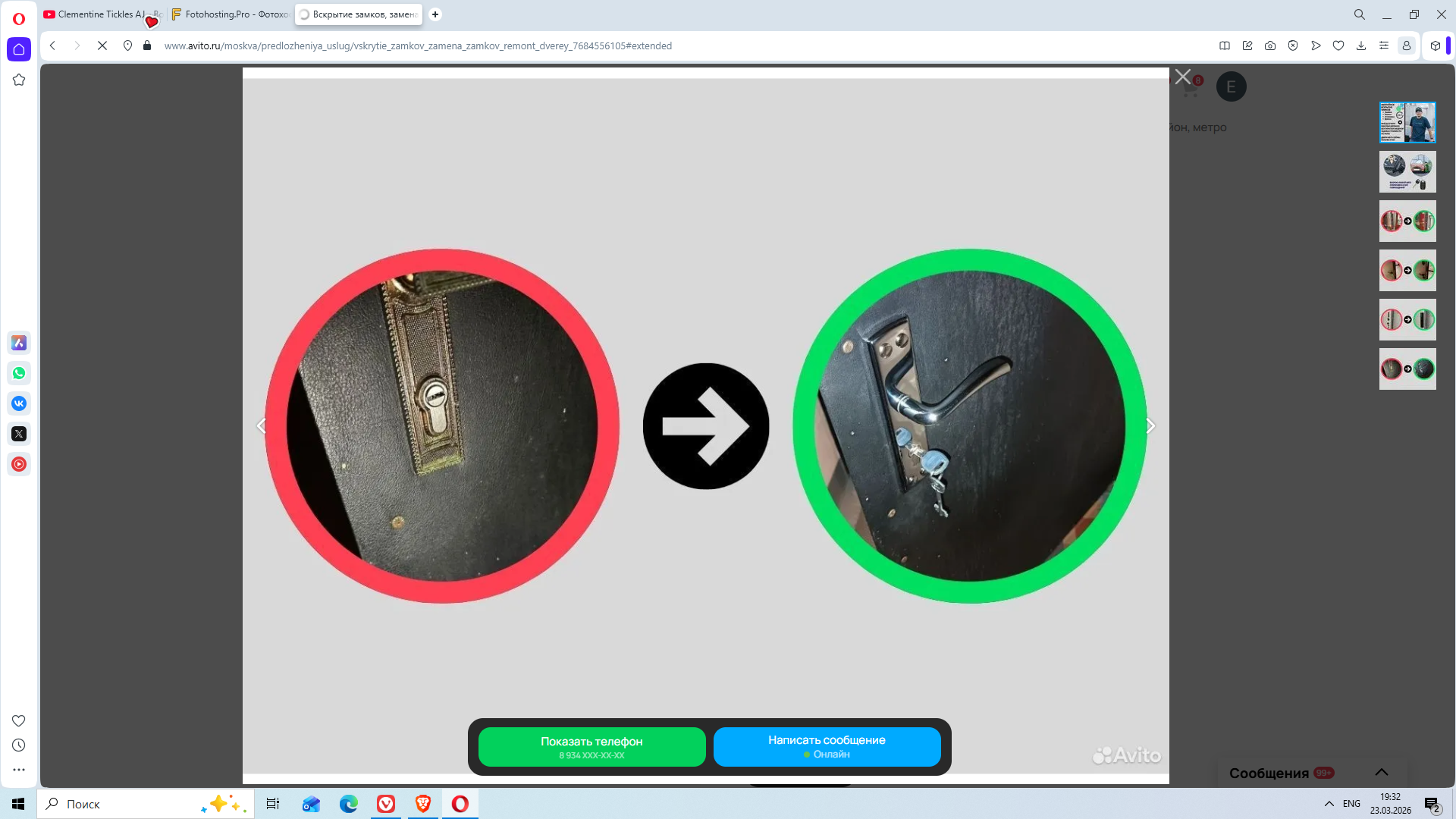Click the Показать телефон button
This screenshot has height=819, width=1456.
click(x=591, y=747)
